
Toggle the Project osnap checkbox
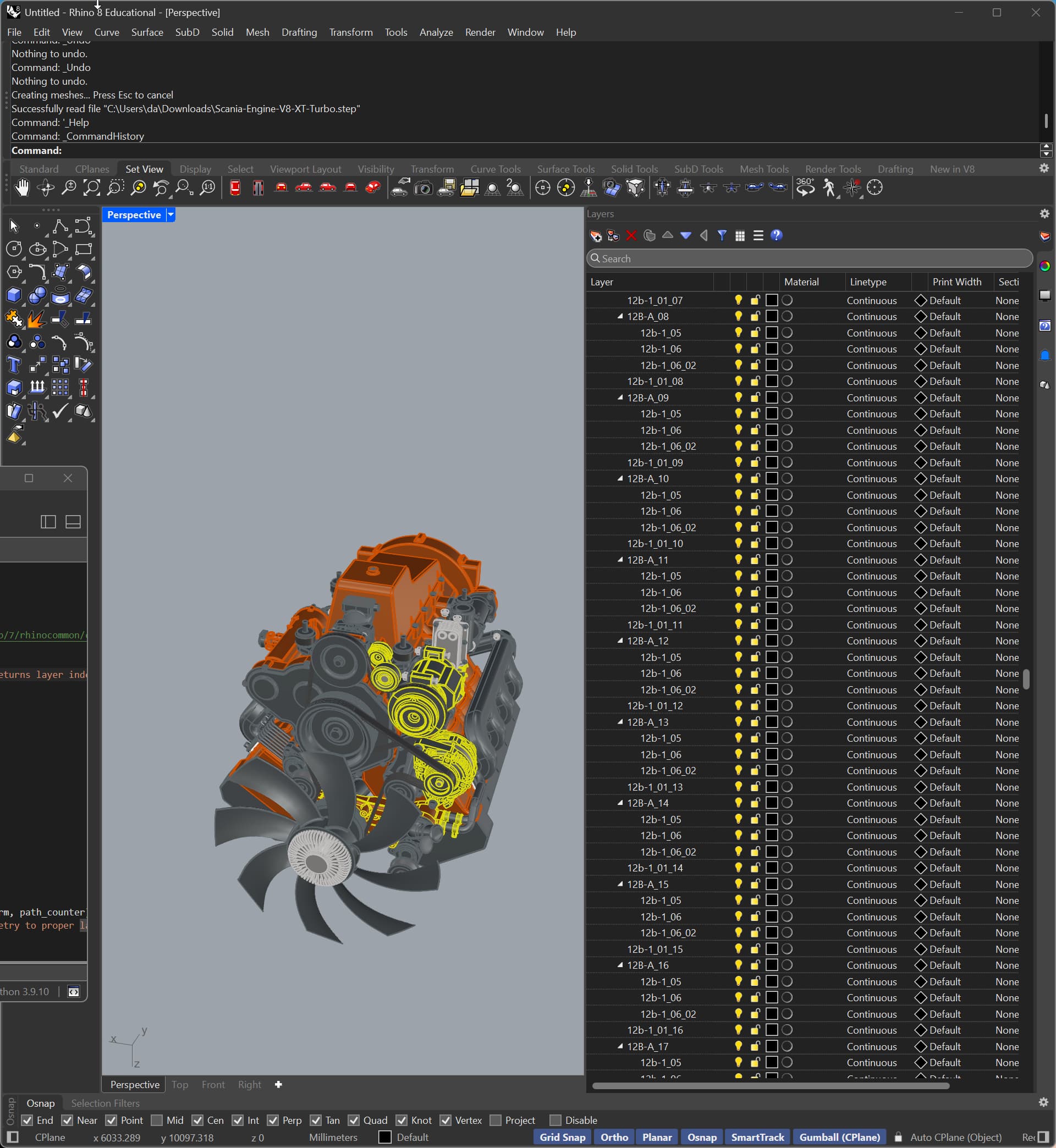tap(496, 1120)
